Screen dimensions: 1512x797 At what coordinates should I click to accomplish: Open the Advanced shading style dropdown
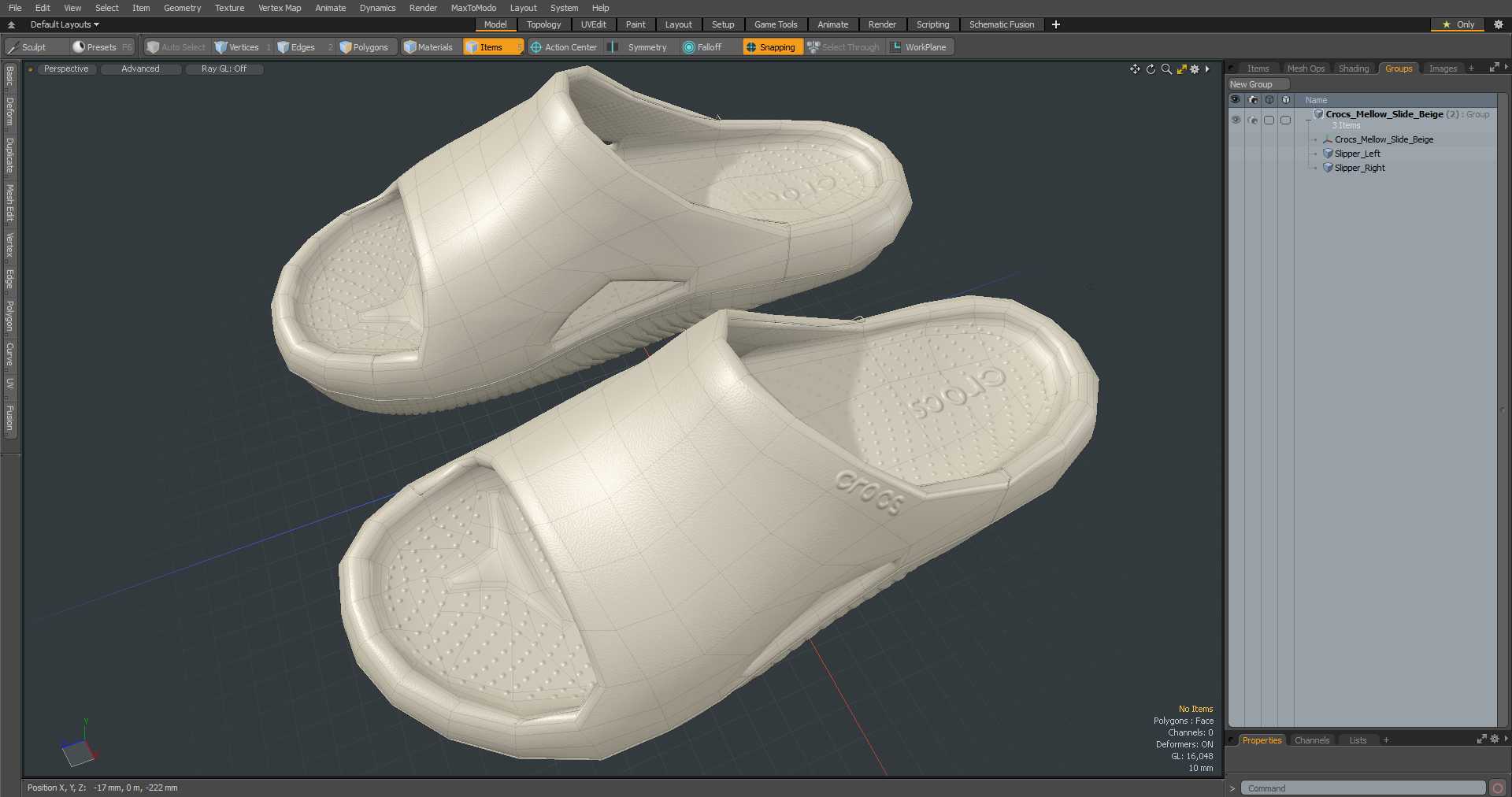(x=140, y=69)
